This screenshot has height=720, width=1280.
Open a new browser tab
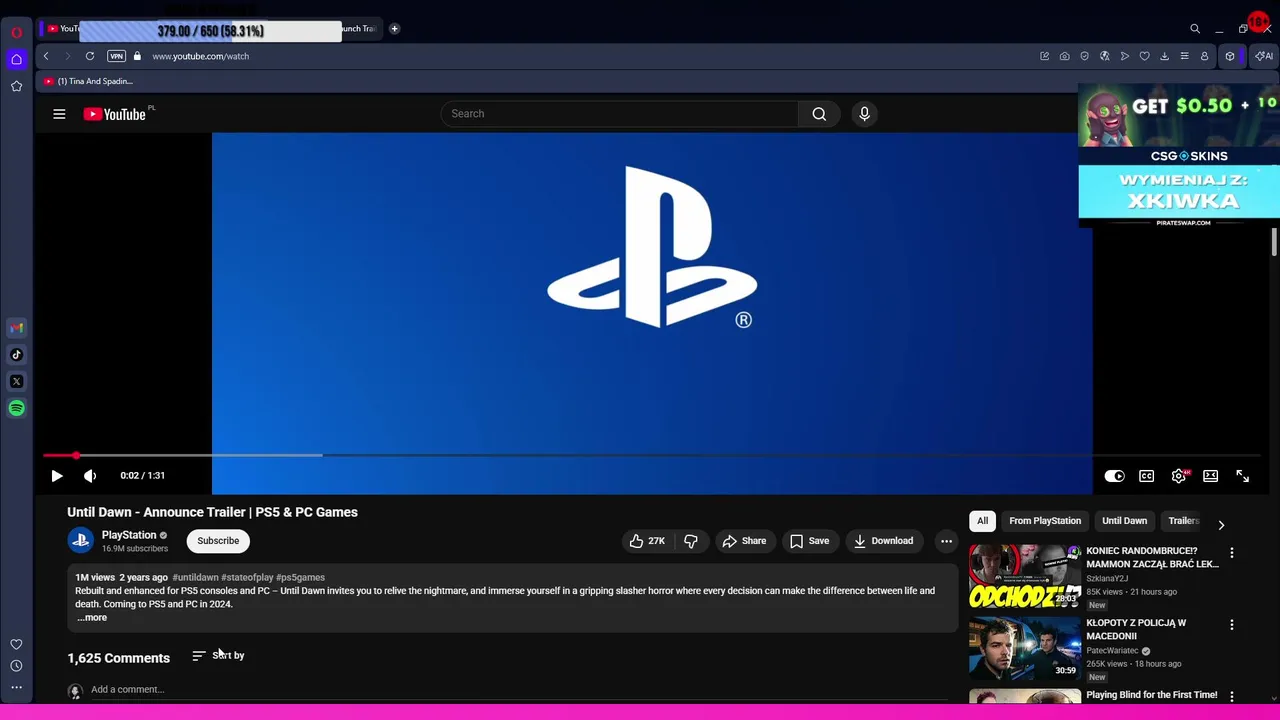[x=394, y=29]
